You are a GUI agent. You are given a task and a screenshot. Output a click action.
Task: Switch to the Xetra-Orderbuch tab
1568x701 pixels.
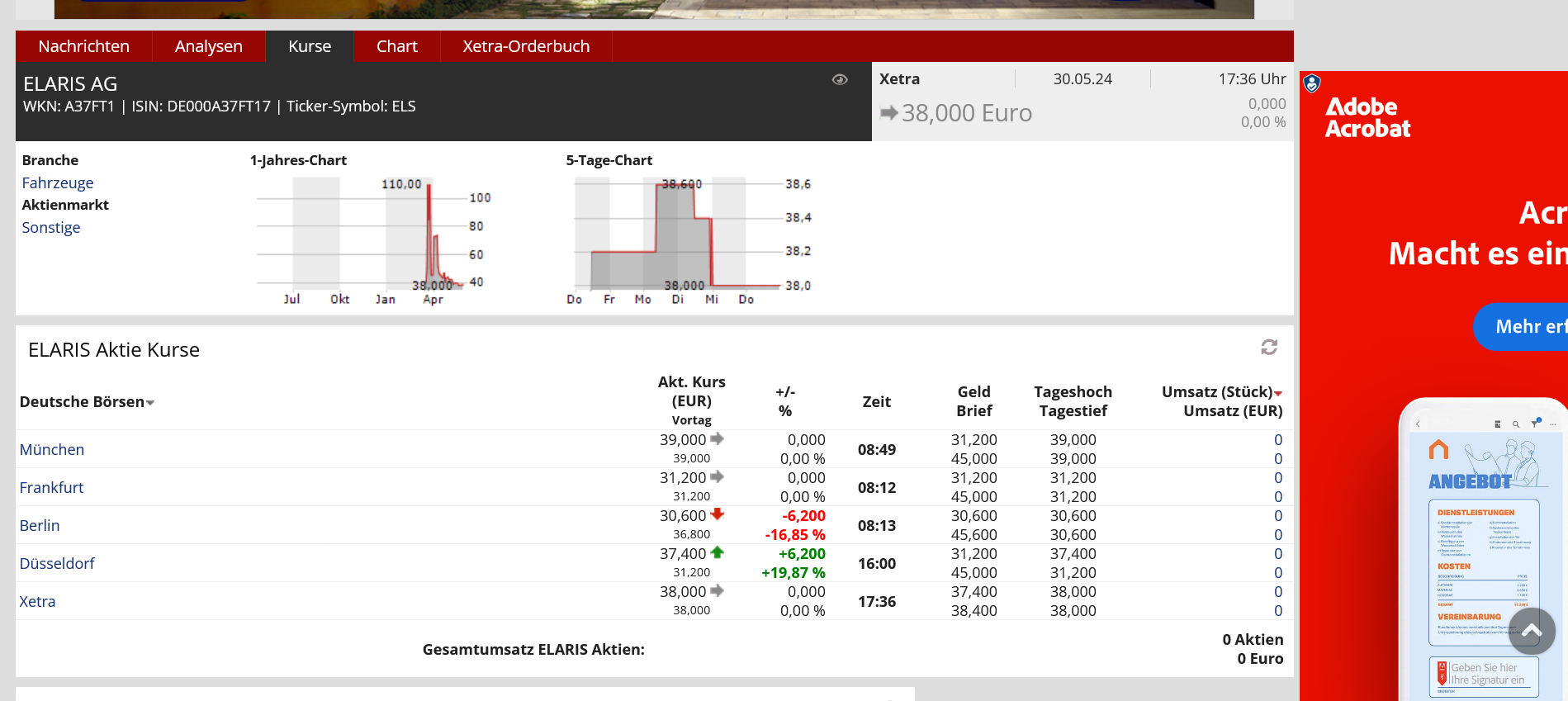point(526,47)
